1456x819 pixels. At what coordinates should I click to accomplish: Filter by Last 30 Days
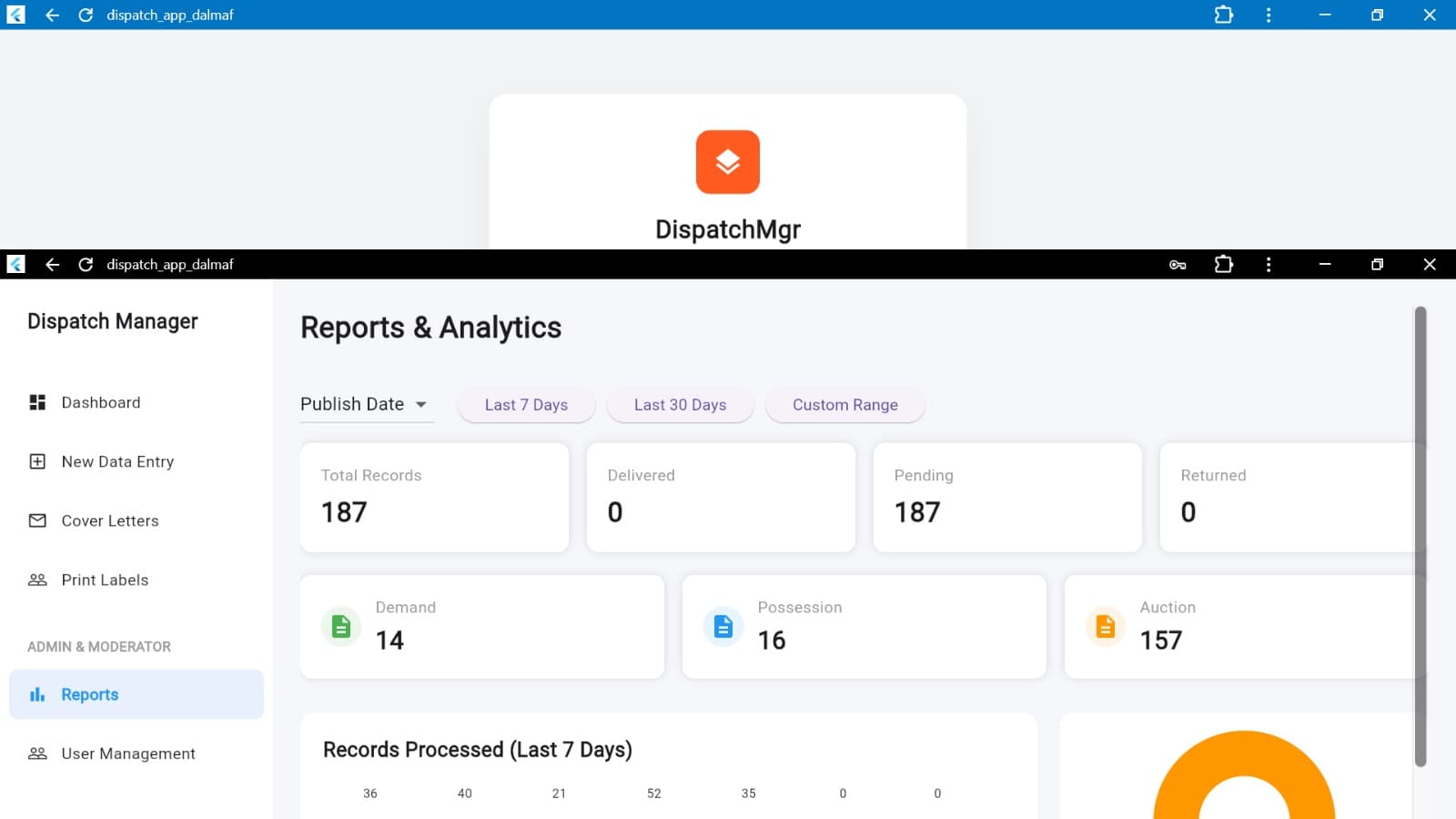point(680,405)
